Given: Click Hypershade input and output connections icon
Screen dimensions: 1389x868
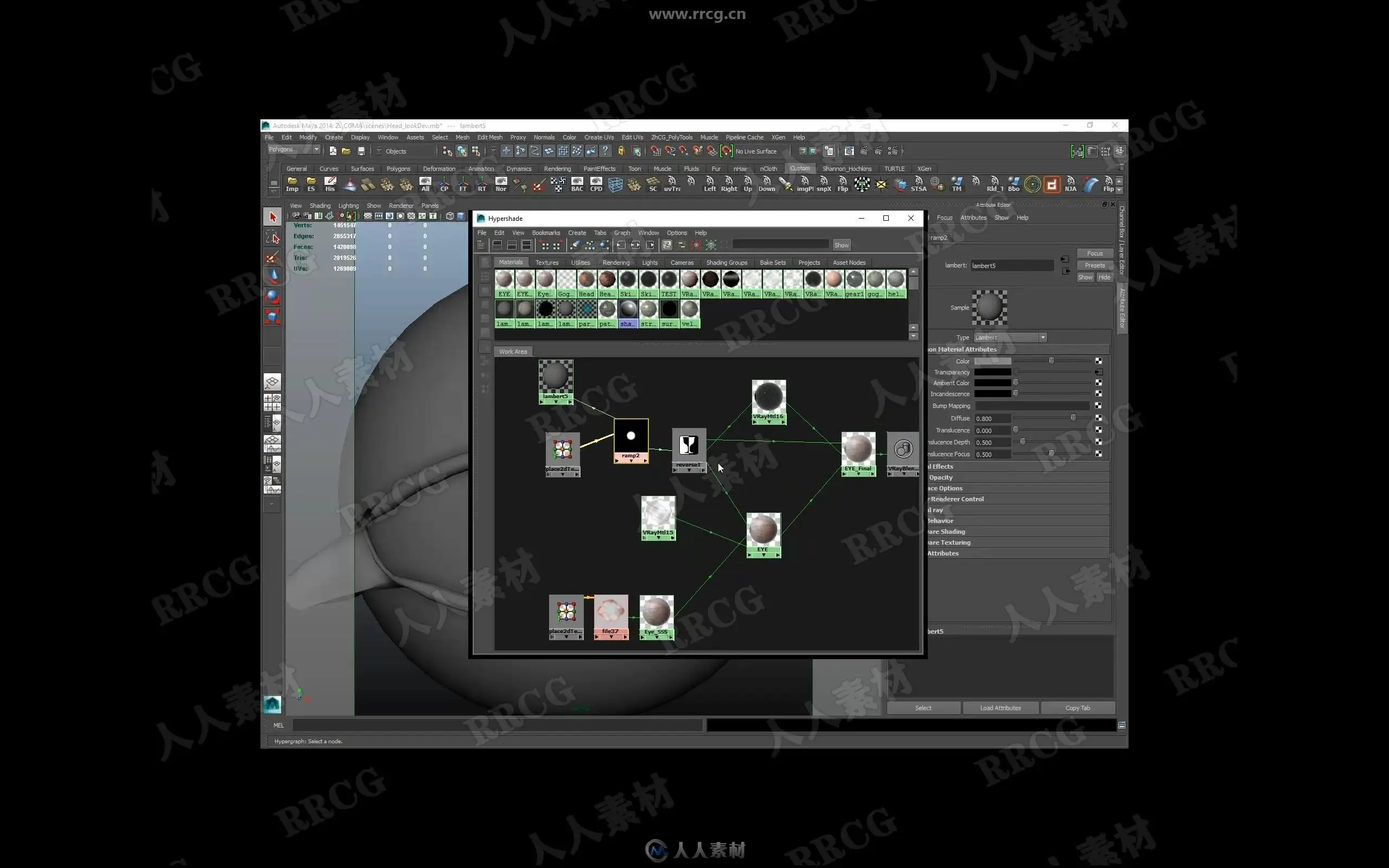Looking at the screenshot, I should (x=635, y=245).
